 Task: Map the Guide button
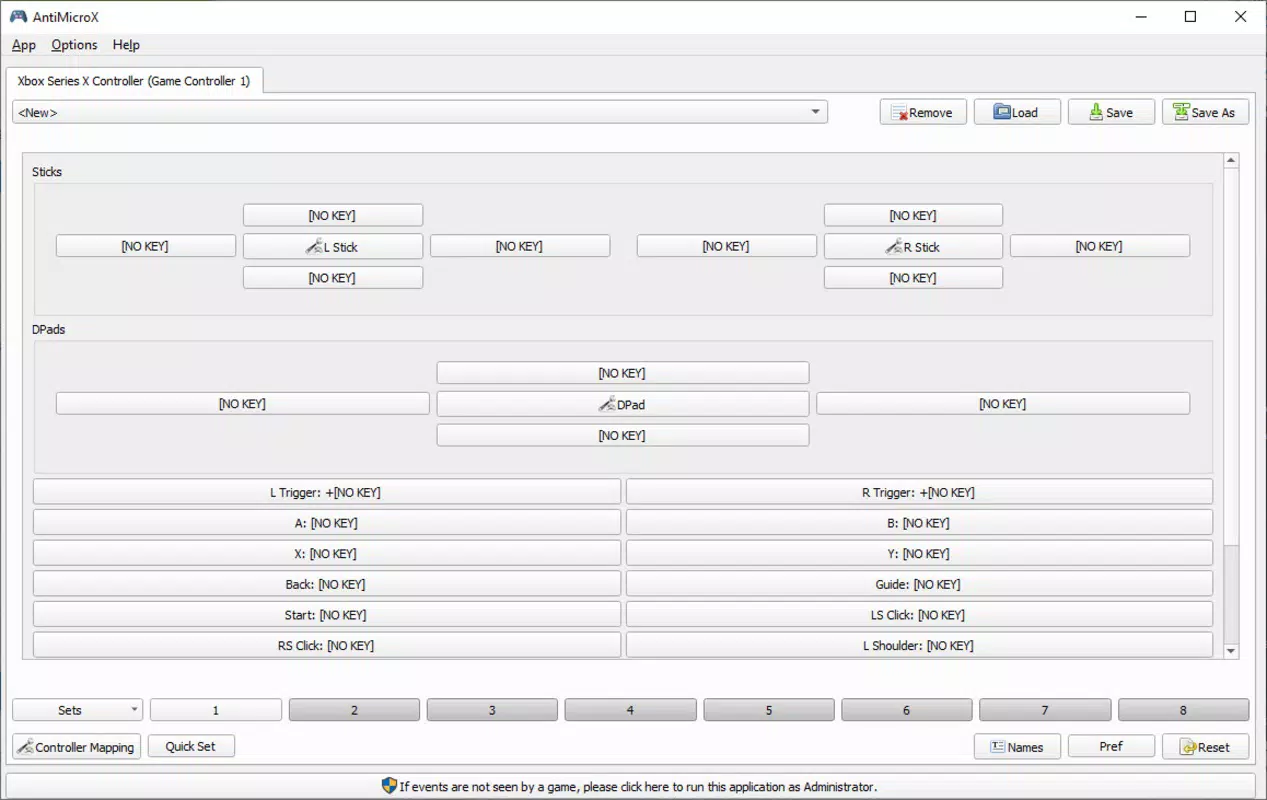[919, 584]
